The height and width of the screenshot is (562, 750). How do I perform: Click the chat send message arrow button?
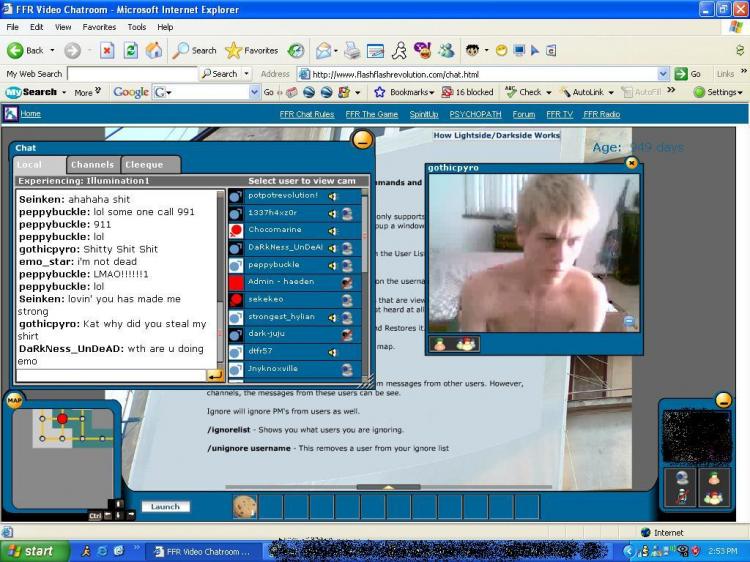click(215, 376)
